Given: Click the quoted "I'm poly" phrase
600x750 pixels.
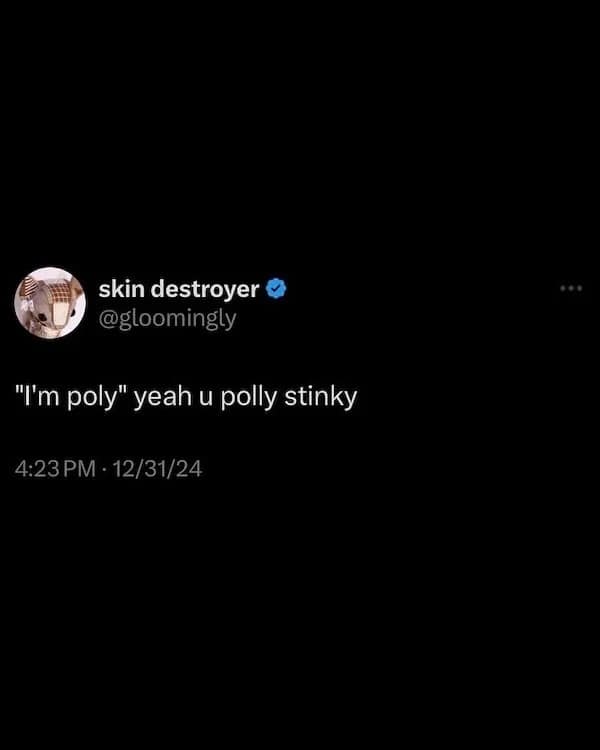Looking at the screenshot, I should pyautogui.click(x=71, y=397).
